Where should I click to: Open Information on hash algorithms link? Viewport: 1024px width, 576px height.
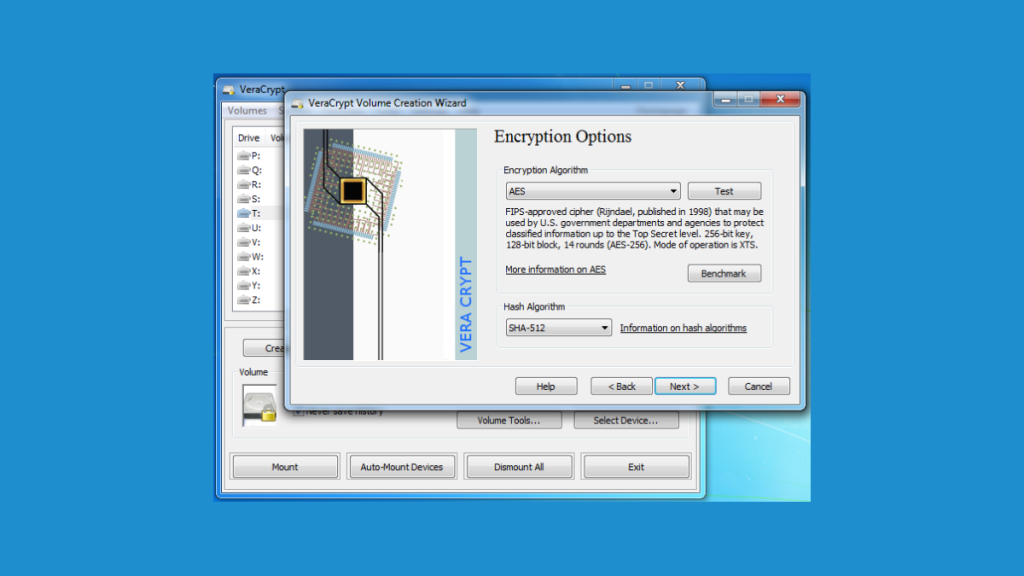[682, 328]
